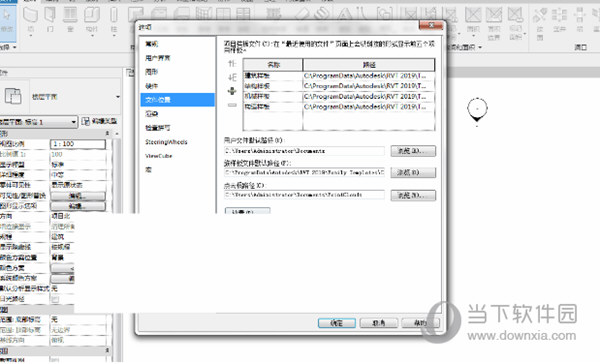Image resolution: width=600 pixels, height=364 pixels.
Task: Open the Check Spelling (检查拼写) options page
Action: tap(158, 128)
